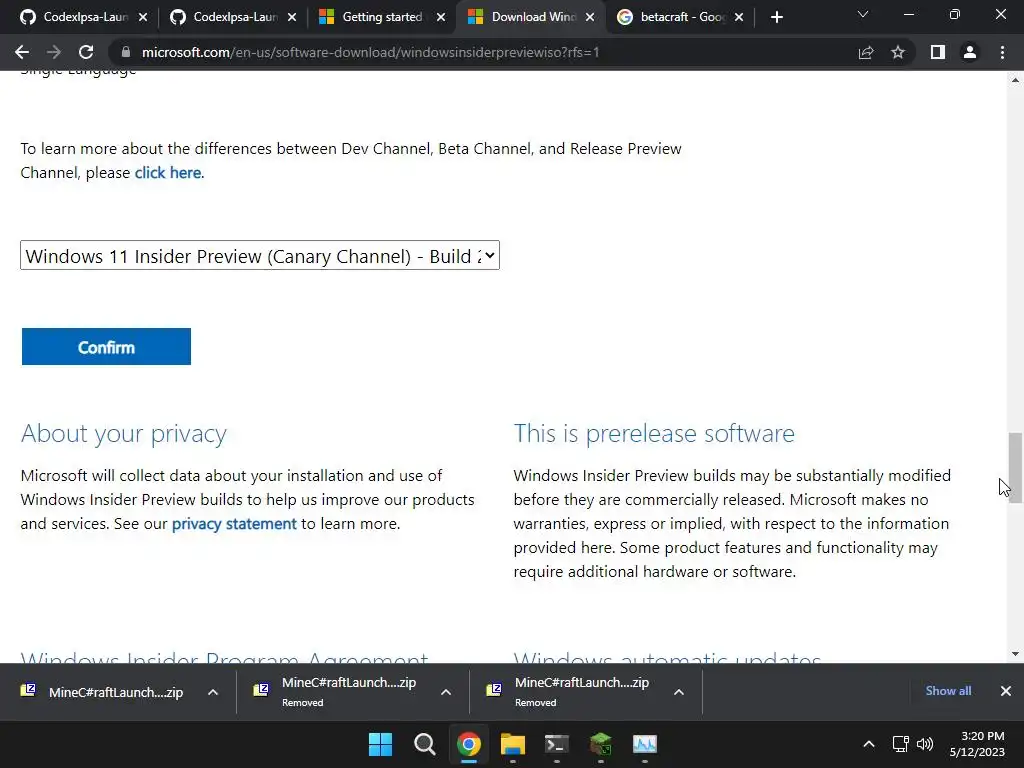Open the terminal taskbar icon

tap(556, 744)
